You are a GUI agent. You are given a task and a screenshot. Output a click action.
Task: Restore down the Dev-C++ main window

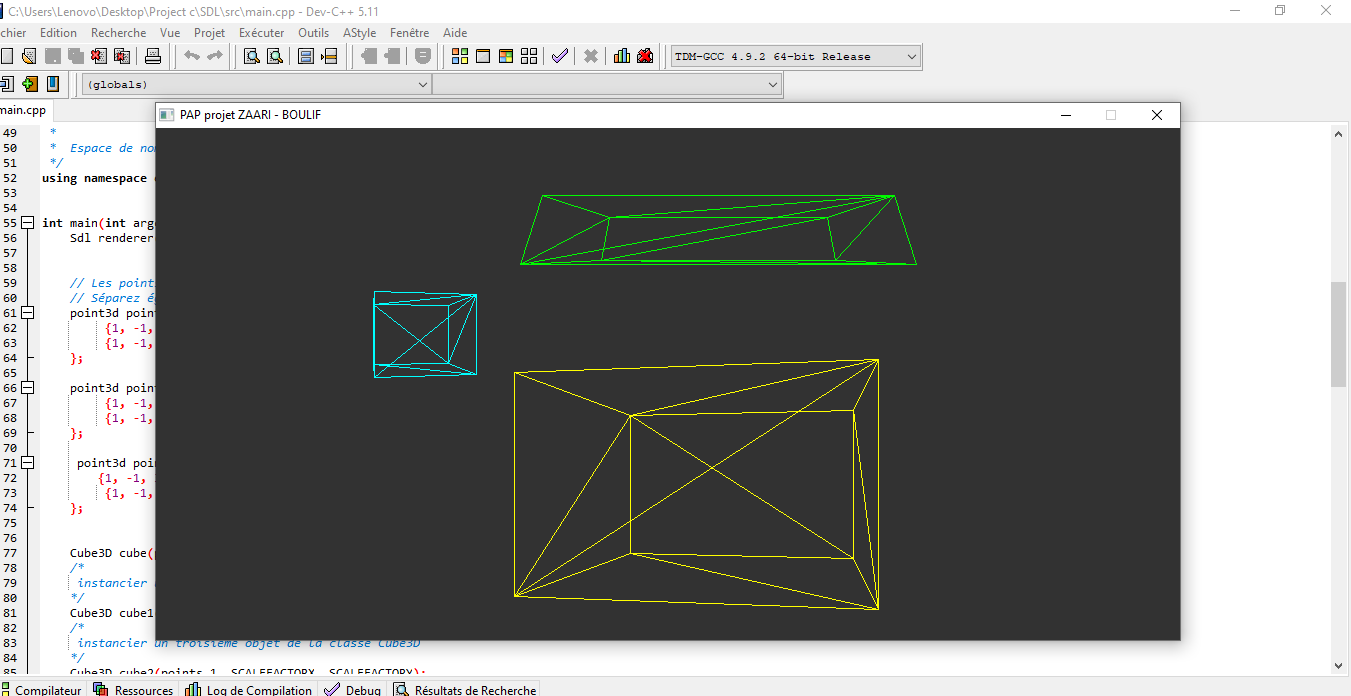pos(1279,10)
